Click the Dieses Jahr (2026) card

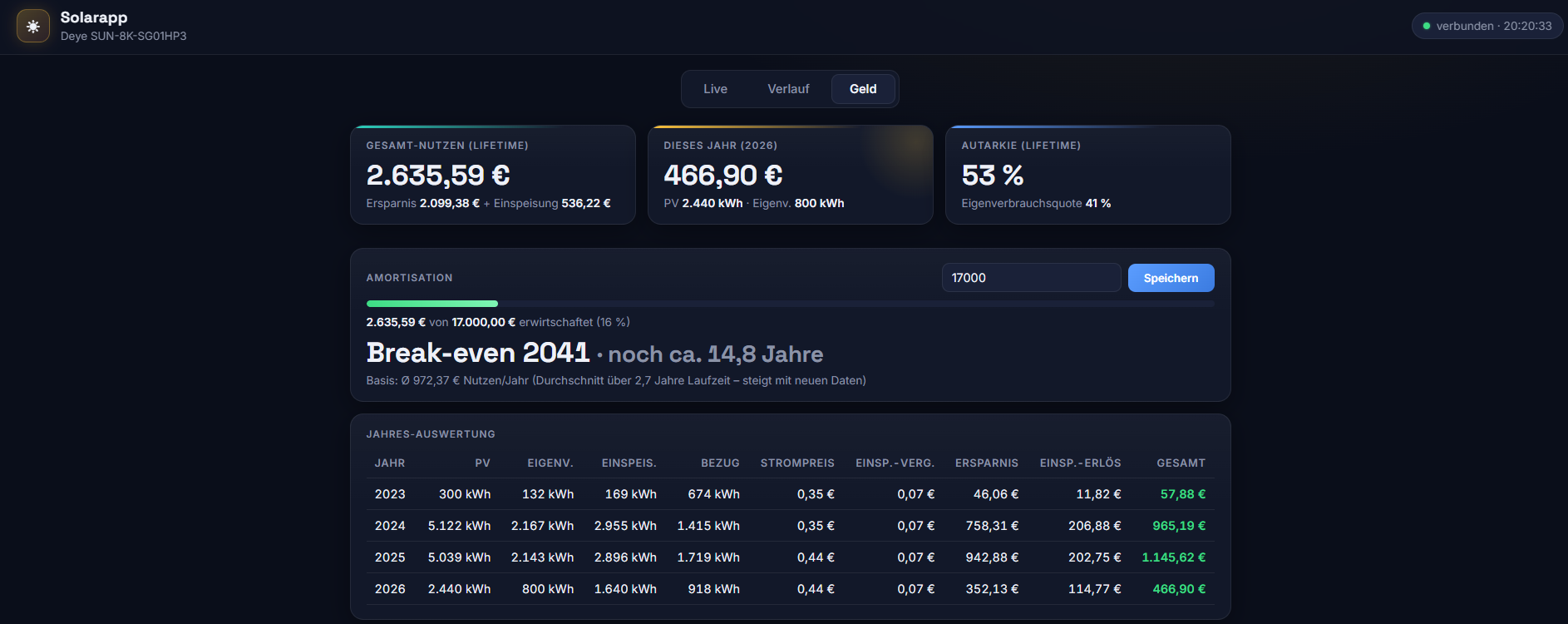791,175
